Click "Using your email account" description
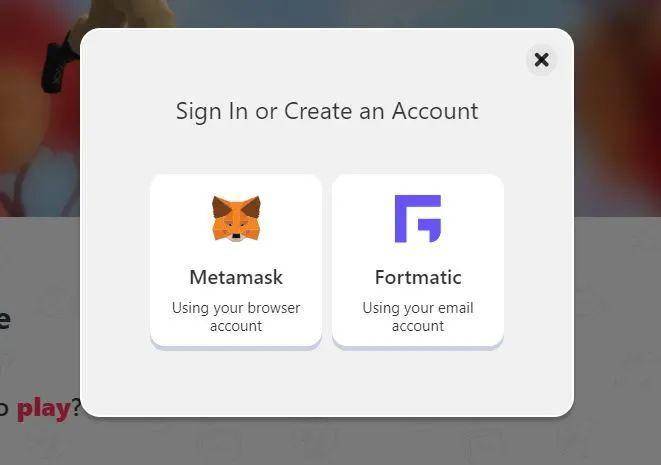Viewport: 661px width, 465px height. tap(417, 316)
